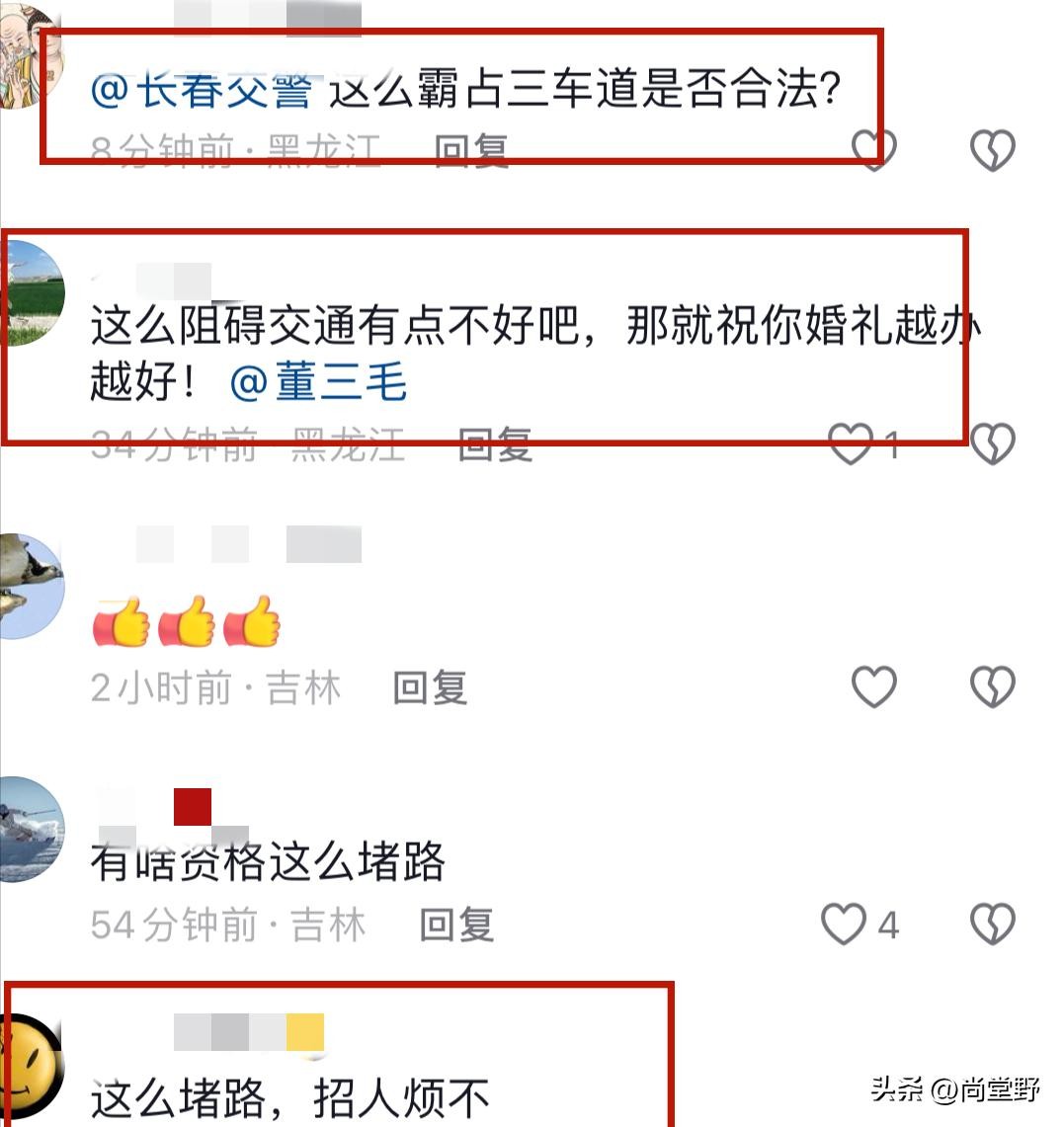Dislike the 有啥资格这么堵路 comment
1064x1127 pixels.
click(x=992, y=924)
